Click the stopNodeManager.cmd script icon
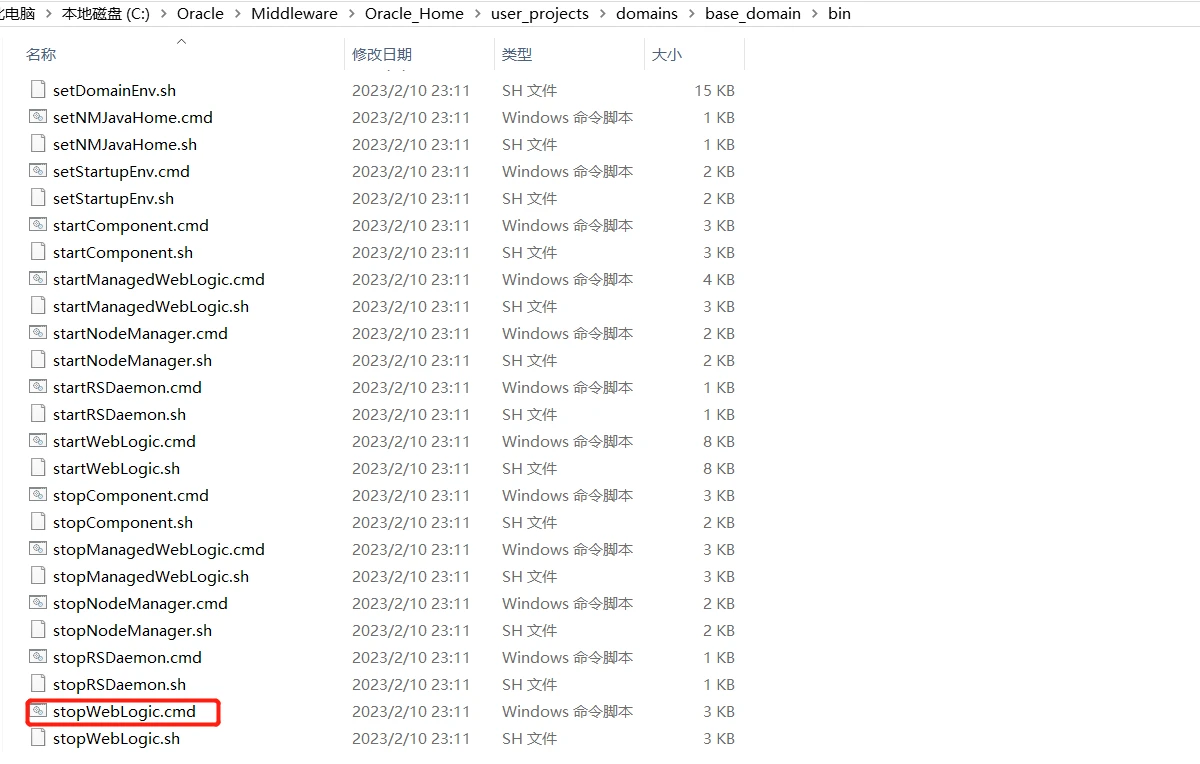The image size is (1200, 764). (x=38, y=603)
